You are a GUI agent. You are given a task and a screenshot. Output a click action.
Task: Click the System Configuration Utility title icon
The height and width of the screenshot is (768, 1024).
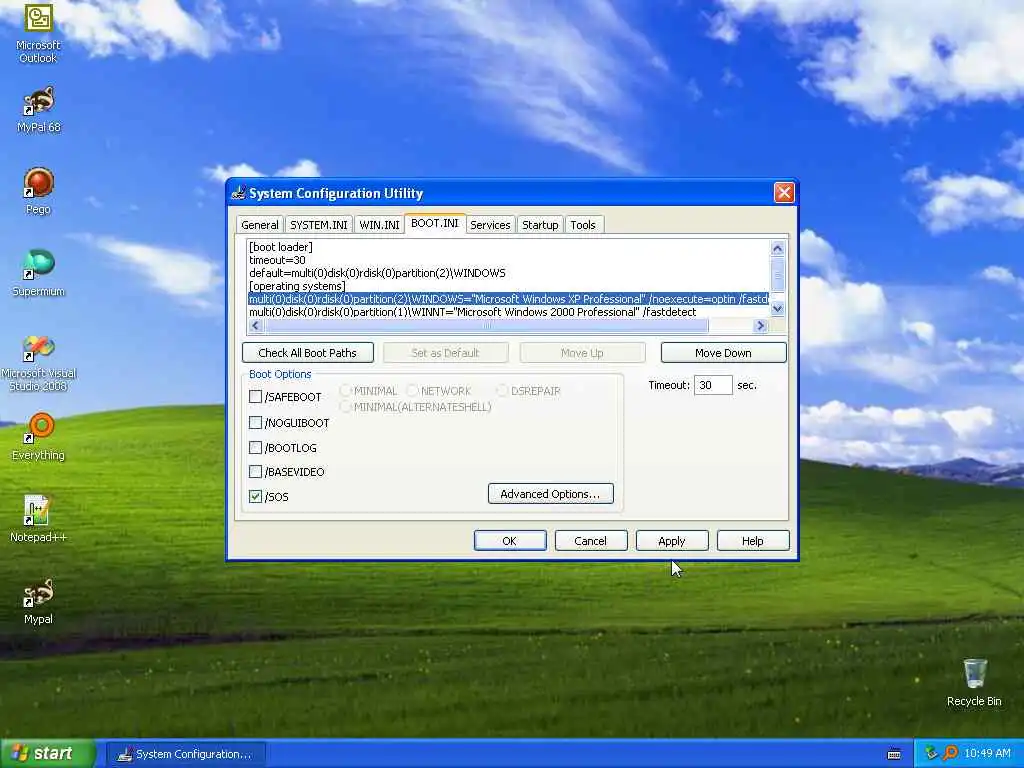(x=238, y=193)
